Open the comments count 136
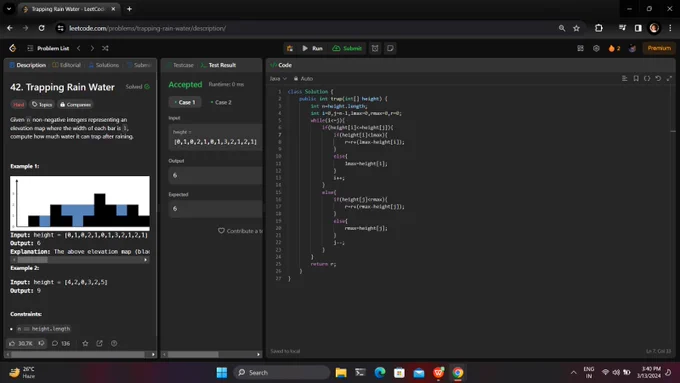The height and width of the screenshot is (383, 680). tap(61, 343)
